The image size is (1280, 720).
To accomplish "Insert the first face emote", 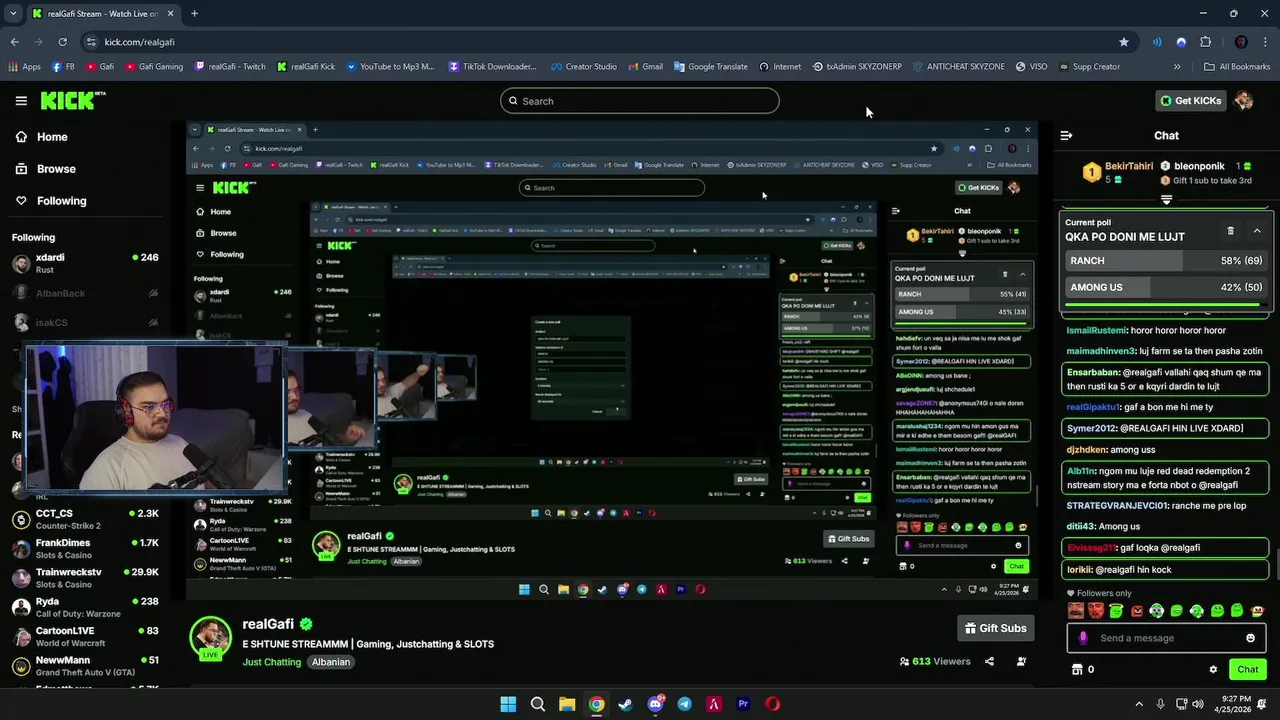I will tap(1076, 611).
